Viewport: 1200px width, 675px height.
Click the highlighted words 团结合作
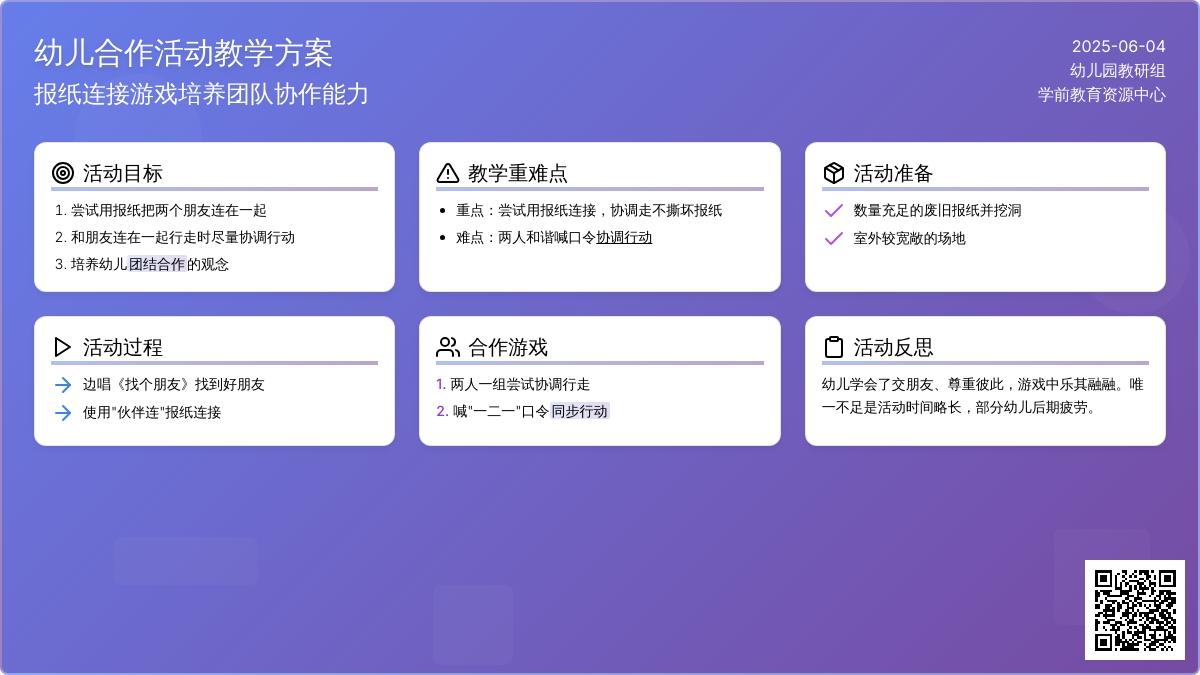[158, 265]
